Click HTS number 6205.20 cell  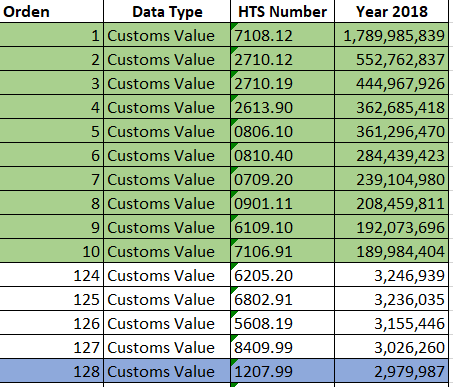[282, 275]
